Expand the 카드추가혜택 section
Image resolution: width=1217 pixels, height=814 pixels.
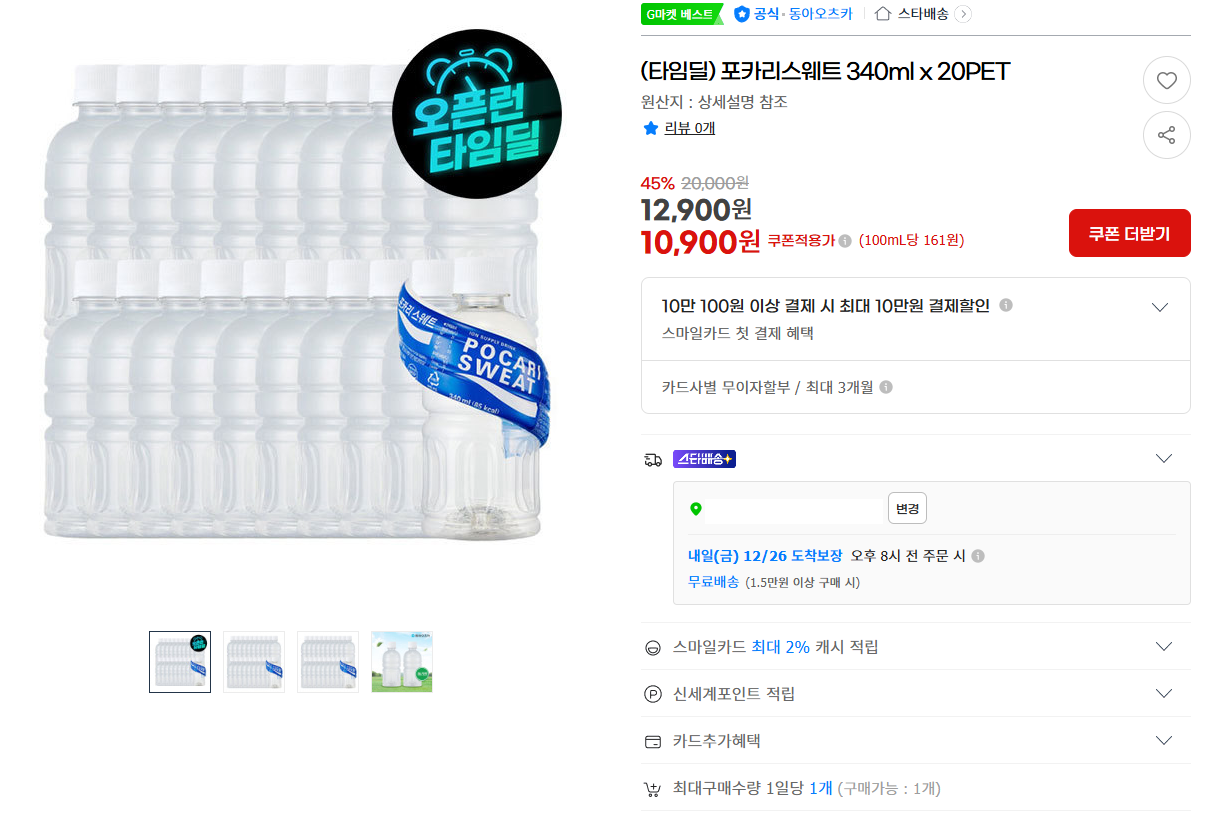1162,740
